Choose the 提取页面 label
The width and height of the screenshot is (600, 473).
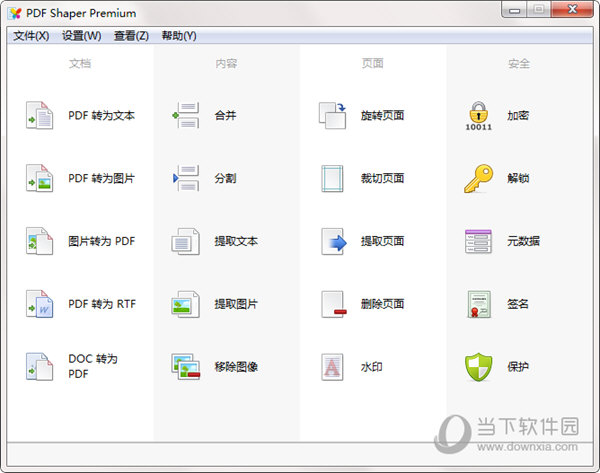pyautogui.click(x=382, y=241)
